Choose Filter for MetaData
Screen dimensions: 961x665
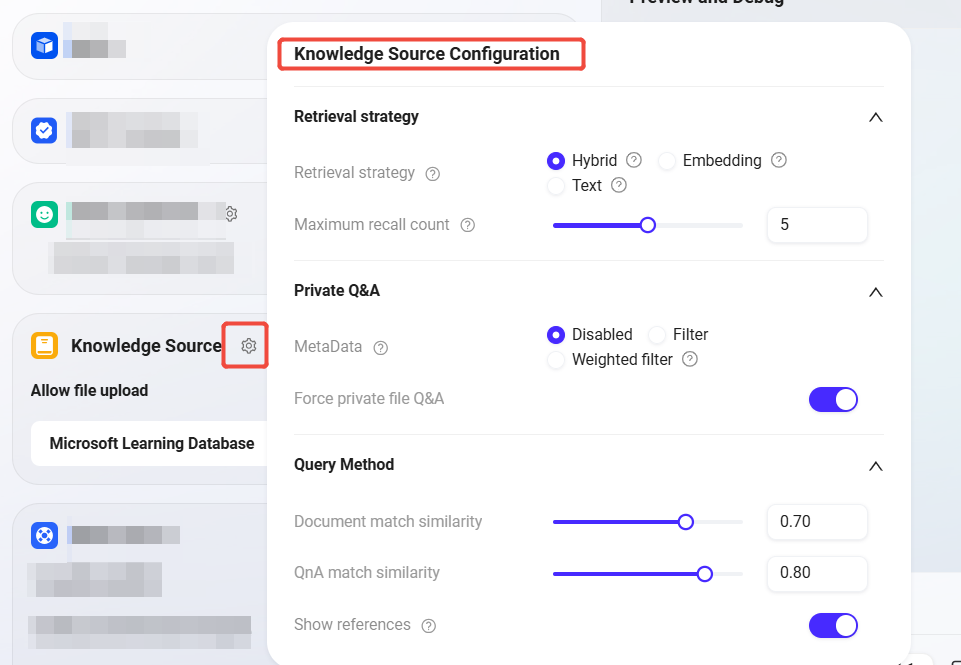[x=657, y=335]
